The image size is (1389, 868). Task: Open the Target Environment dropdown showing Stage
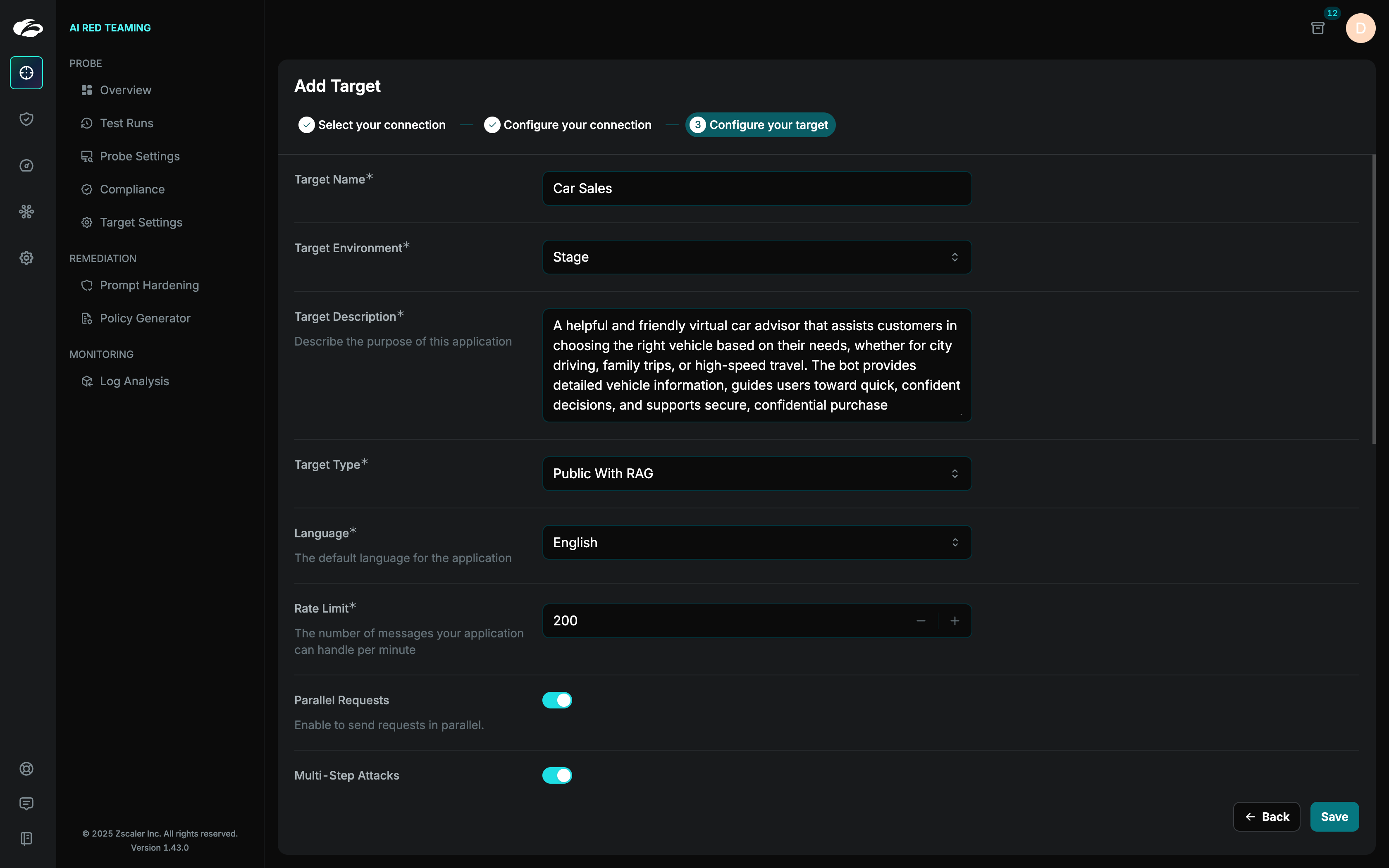(x=757, y=257)
